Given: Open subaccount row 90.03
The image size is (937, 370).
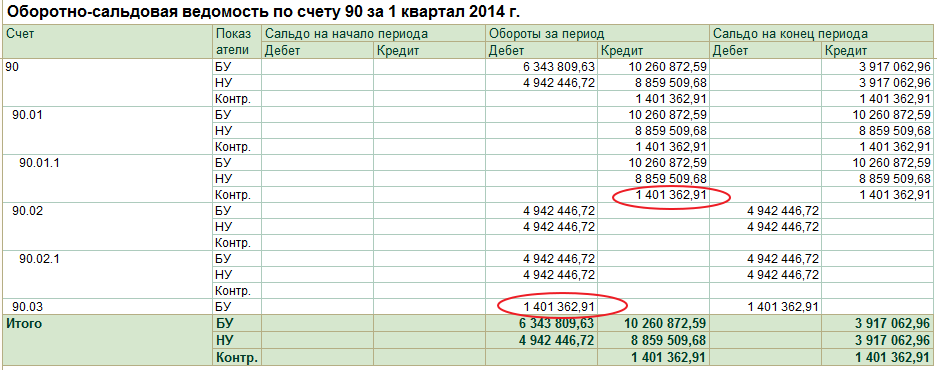Looking at the screenshot, I should tap(27, 307).
